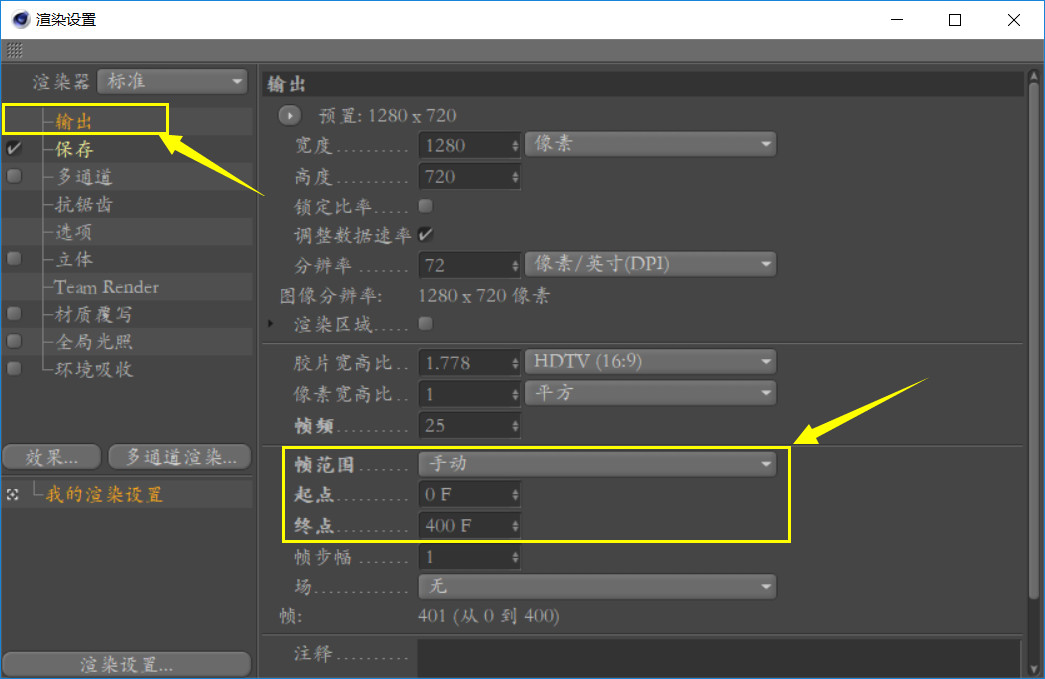
Task: Select 多通道 in the settings list
Action: 84,177
